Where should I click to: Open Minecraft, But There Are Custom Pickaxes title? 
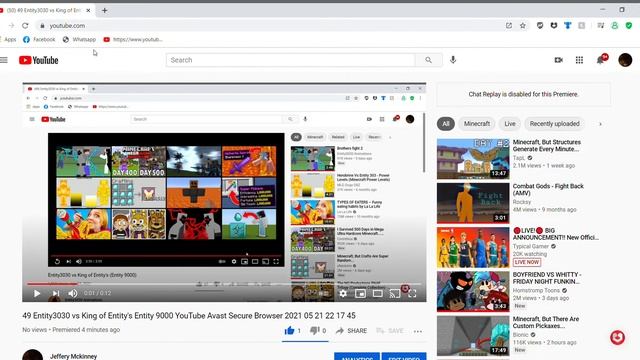(x=546, y=322)
